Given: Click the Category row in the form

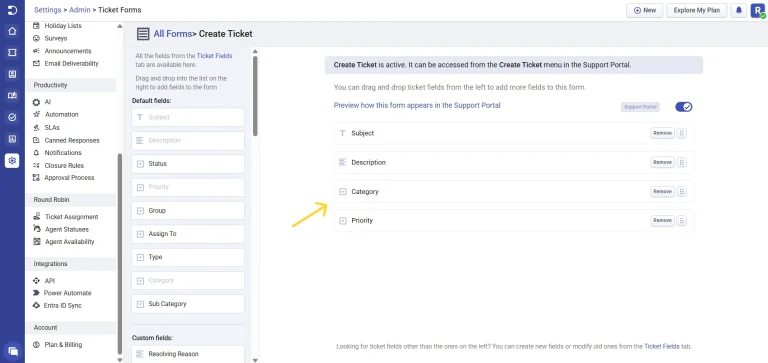Looking at the screenshot, I should (x=514, y=192).
